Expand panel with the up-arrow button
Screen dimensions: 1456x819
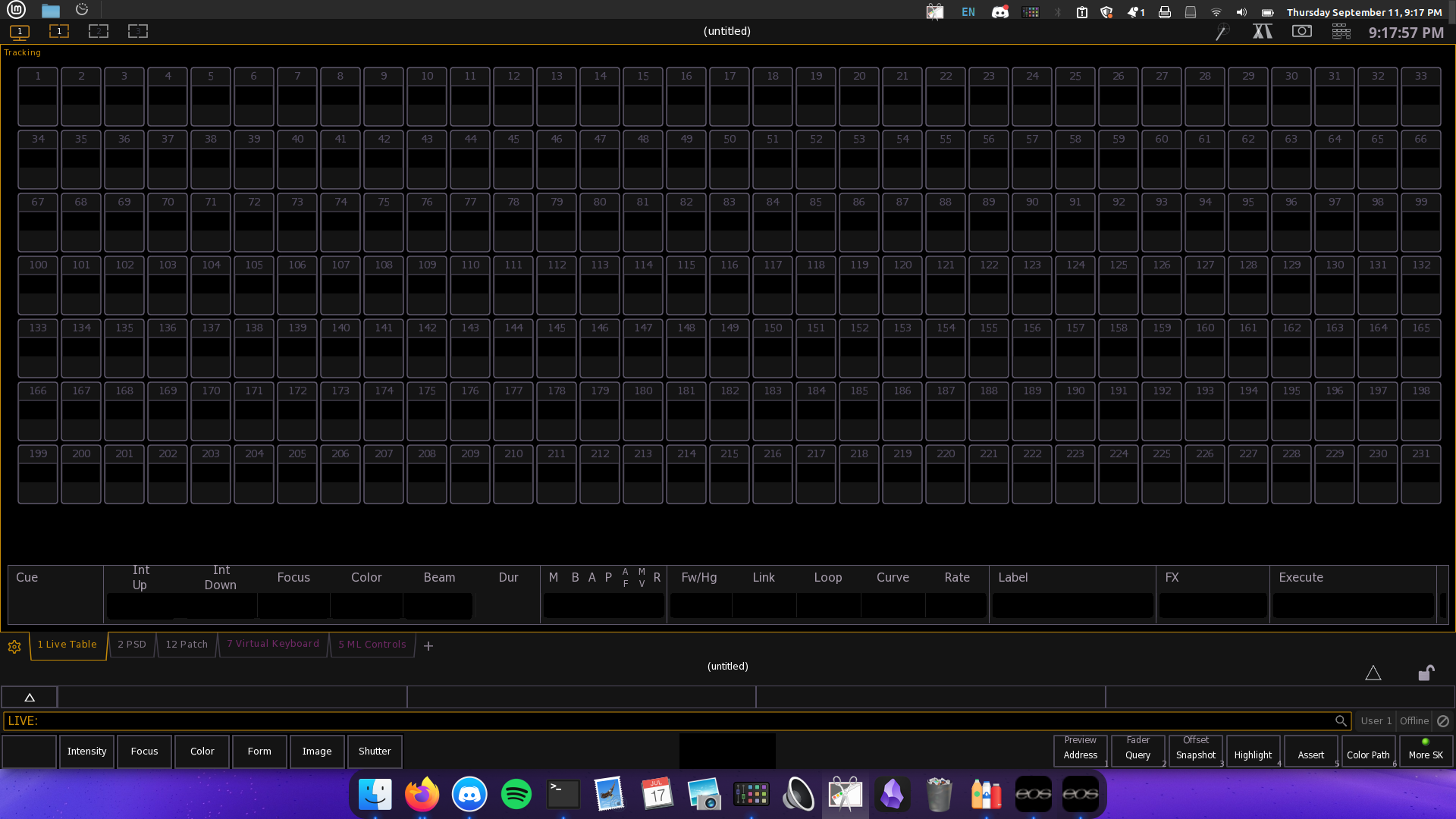[x=30, y=697]
